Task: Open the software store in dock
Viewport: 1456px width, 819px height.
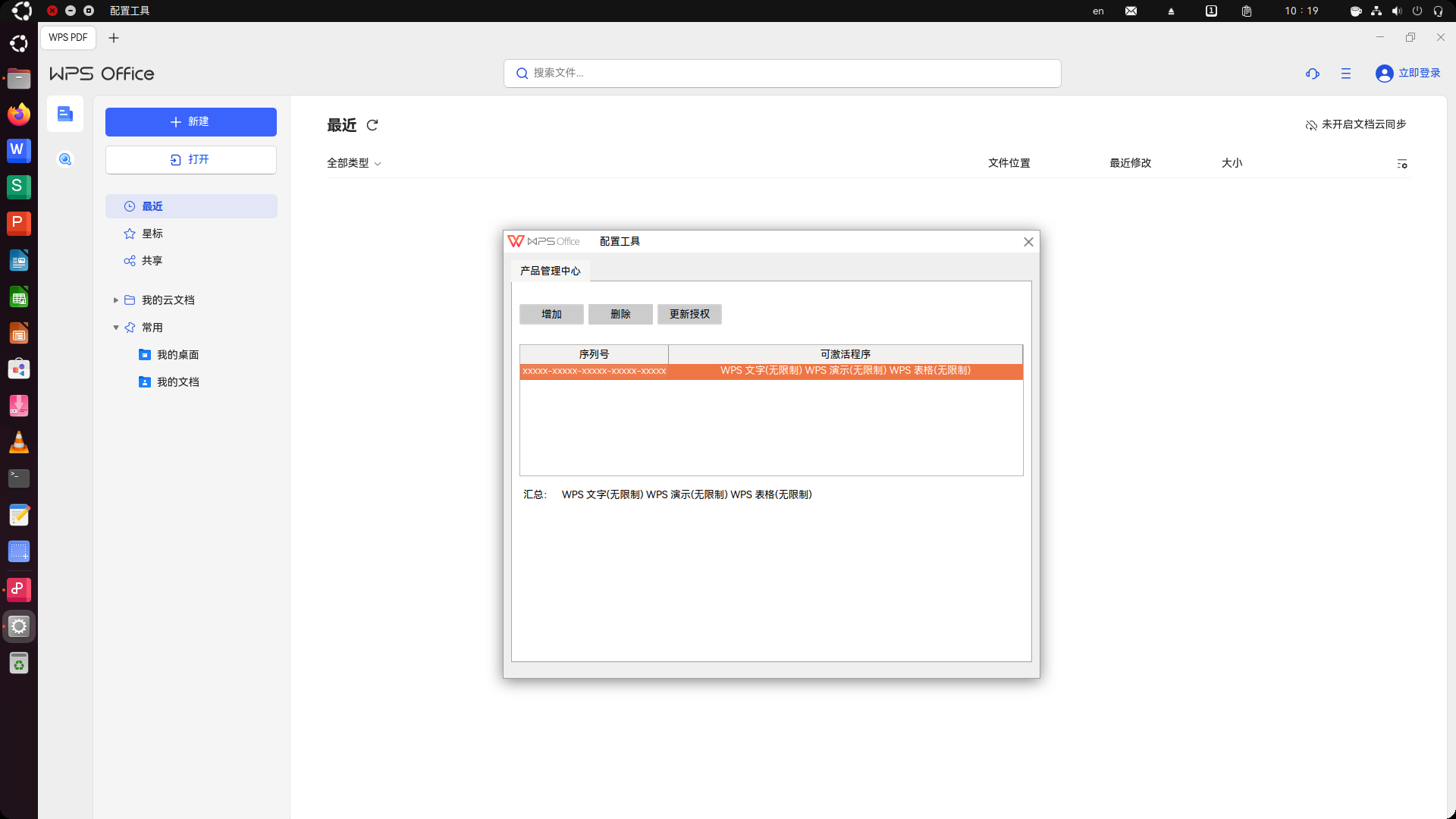Action: coord(19,369)
